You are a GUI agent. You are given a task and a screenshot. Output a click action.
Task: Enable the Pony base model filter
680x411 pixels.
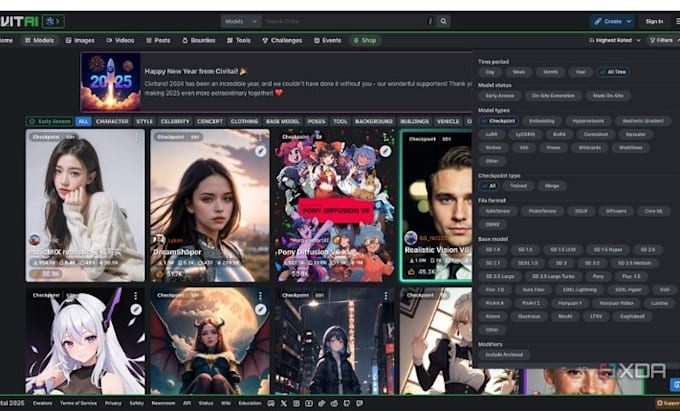598,276
